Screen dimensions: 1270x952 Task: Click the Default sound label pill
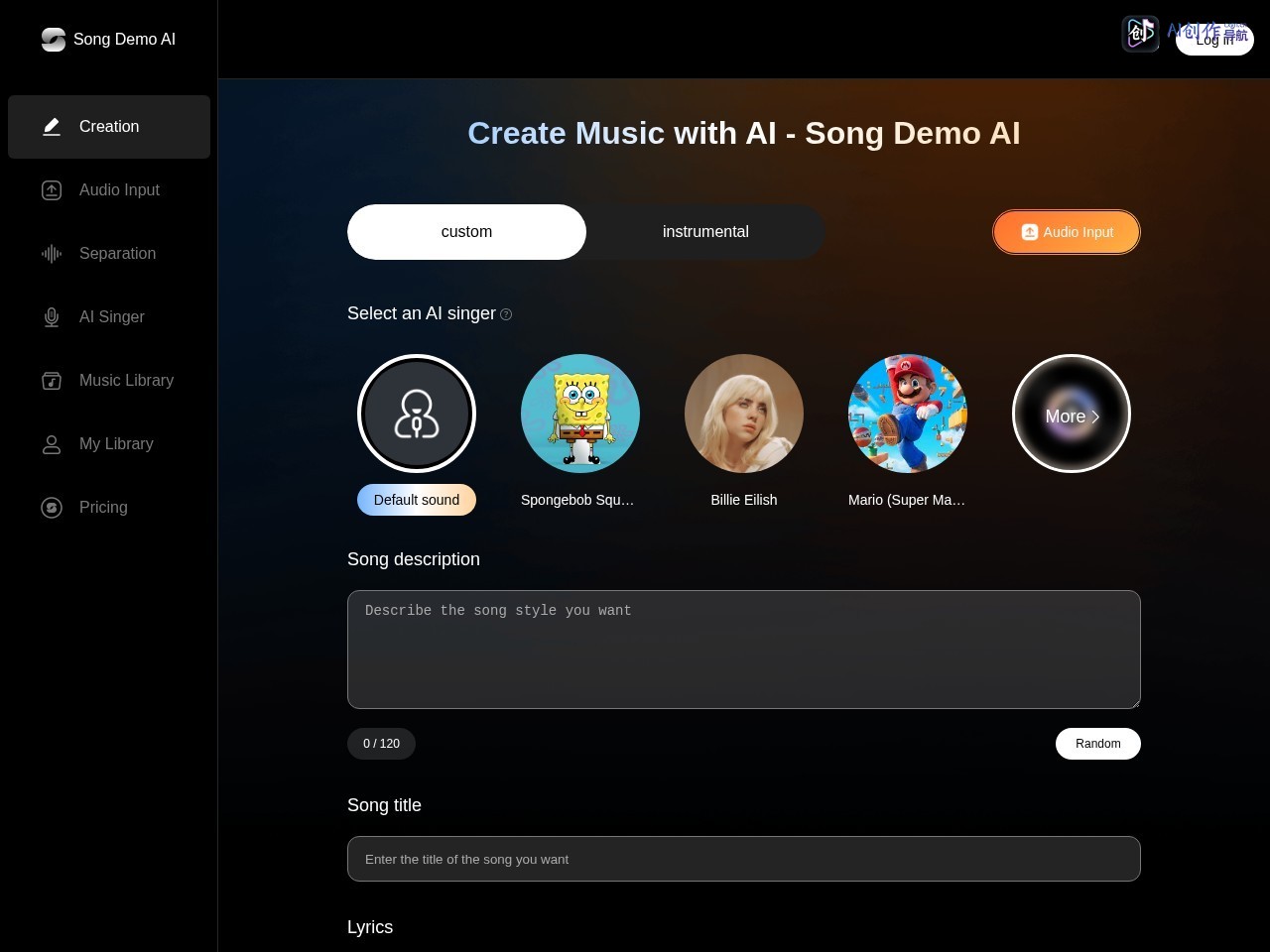(417, 500)
